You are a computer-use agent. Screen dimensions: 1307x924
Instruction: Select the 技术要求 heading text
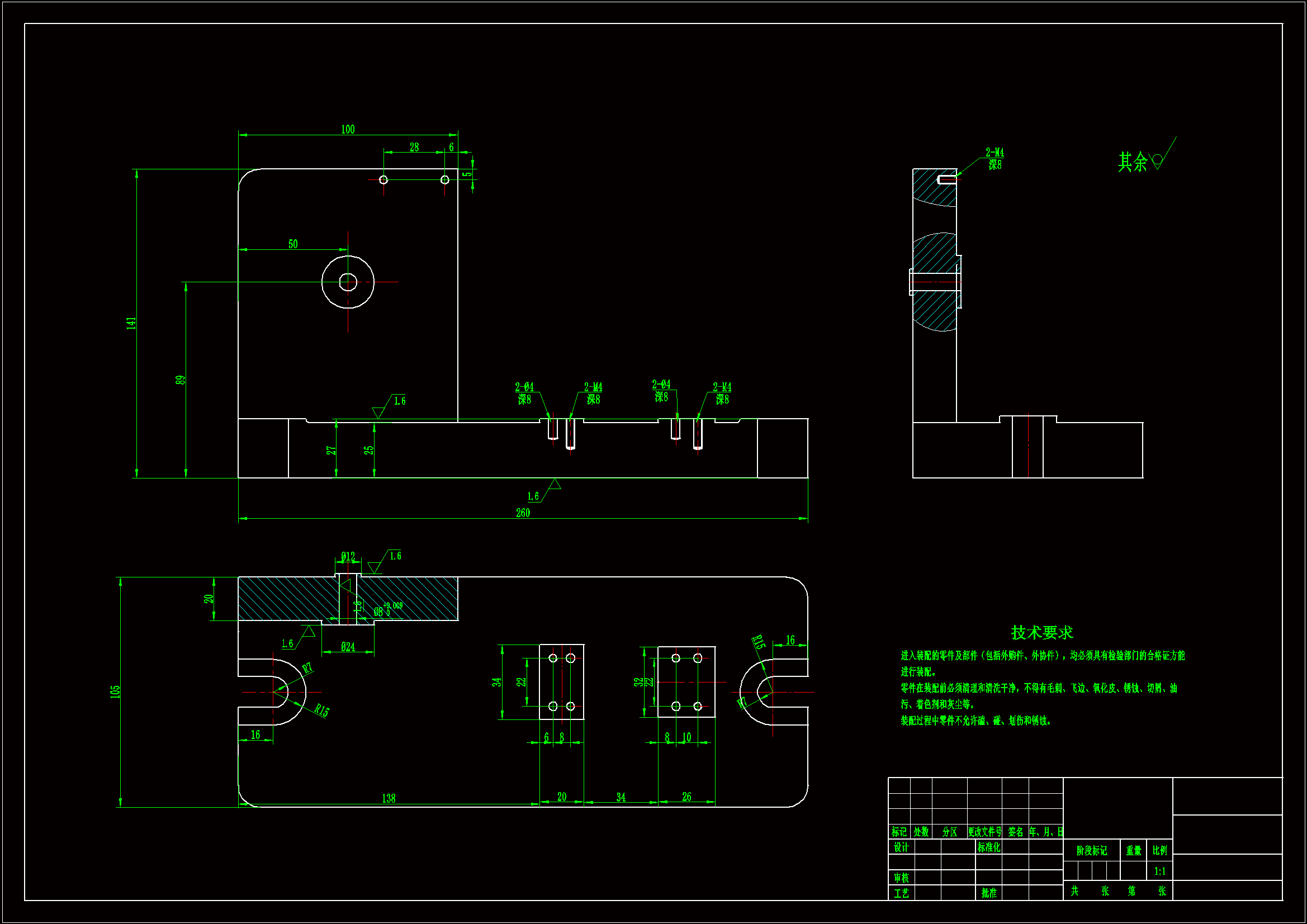click(1041, 633)
